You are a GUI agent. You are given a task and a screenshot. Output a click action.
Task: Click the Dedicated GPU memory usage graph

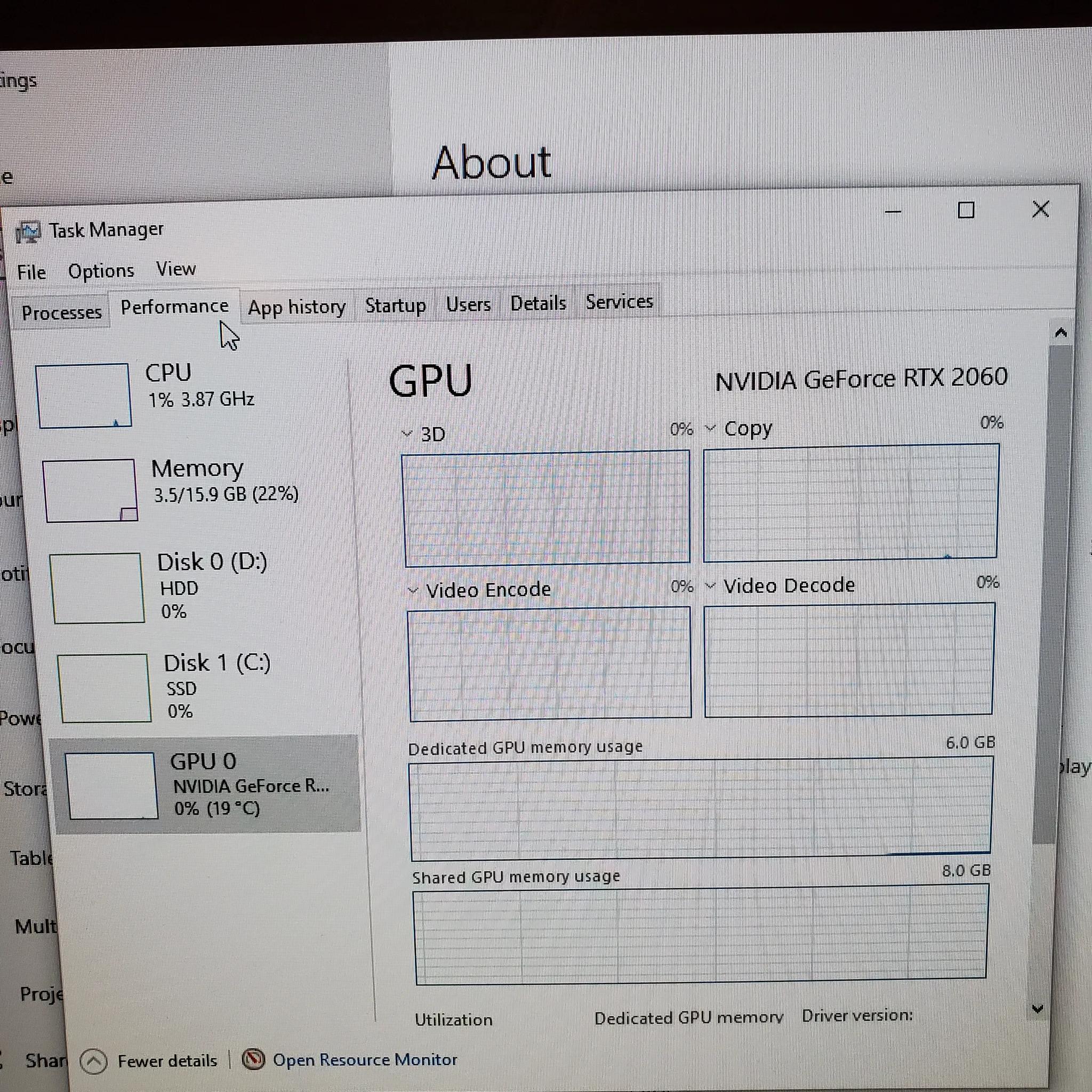coord(701,808)
